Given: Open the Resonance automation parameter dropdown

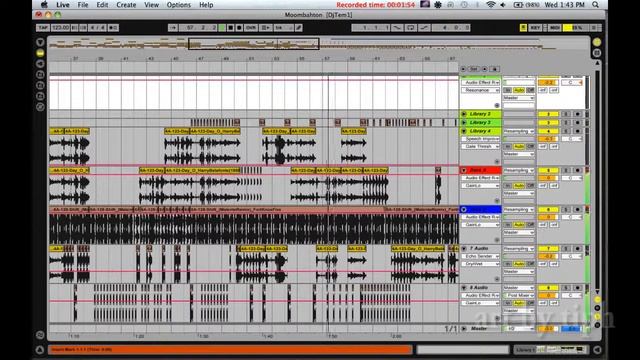Looking at the screenshot, I should 481,90.
